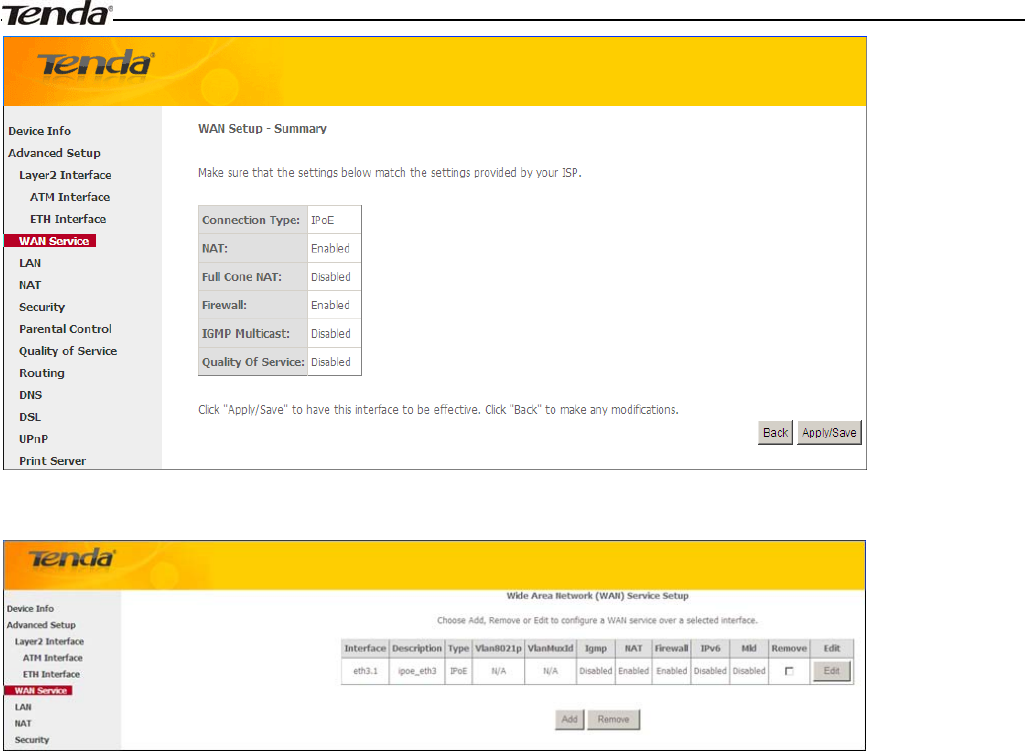
Task: Click the Quality Of Service summary label
Action: pos(253,362)
